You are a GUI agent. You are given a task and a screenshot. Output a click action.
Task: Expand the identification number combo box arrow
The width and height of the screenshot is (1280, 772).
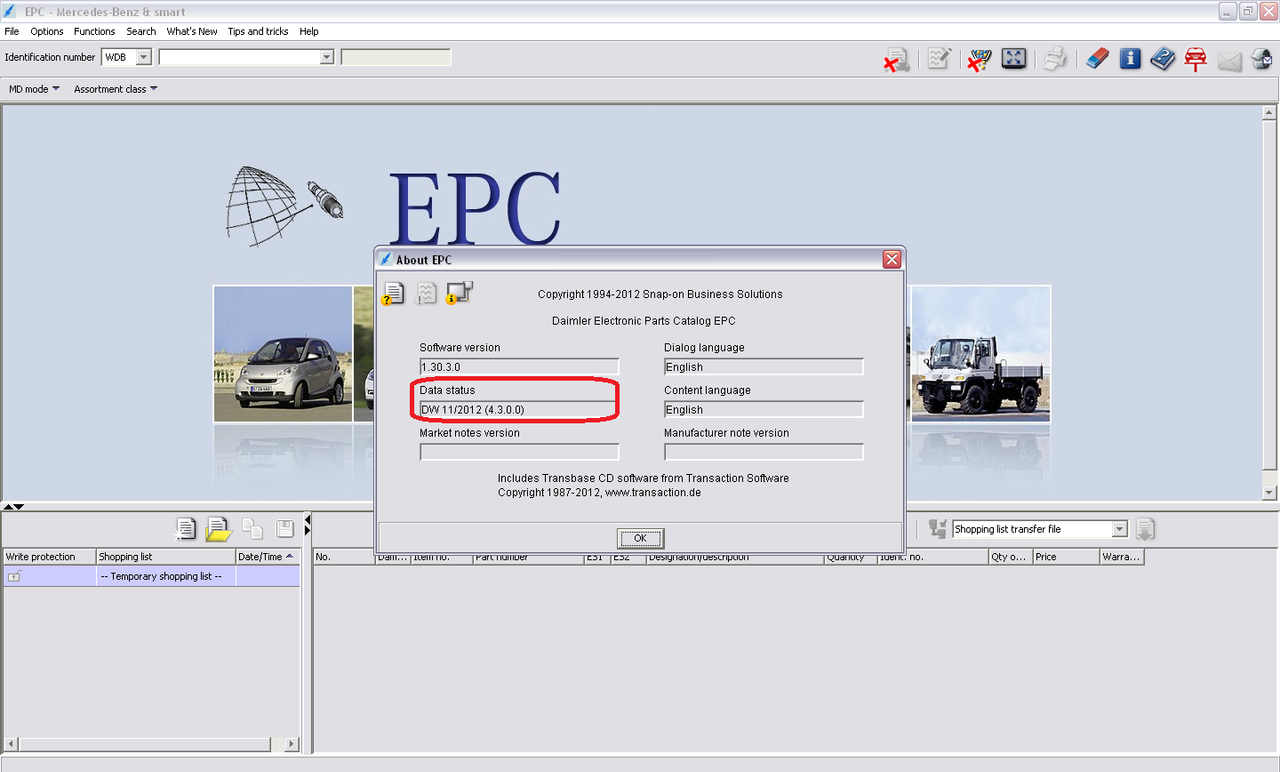click(326, 57)
